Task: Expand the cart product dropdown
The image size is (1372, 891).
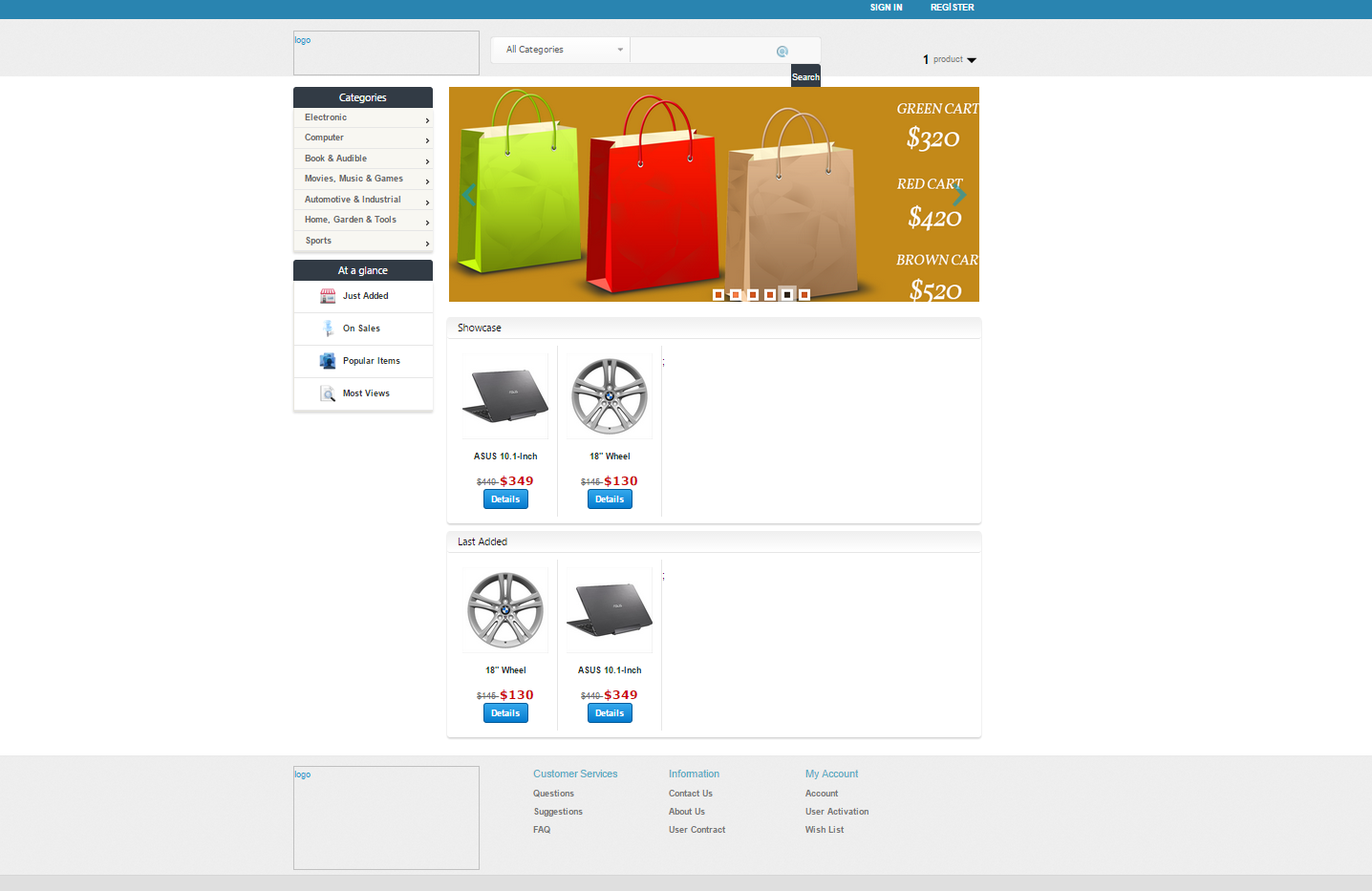Action: pyautogui.click(x=971, y=60)
